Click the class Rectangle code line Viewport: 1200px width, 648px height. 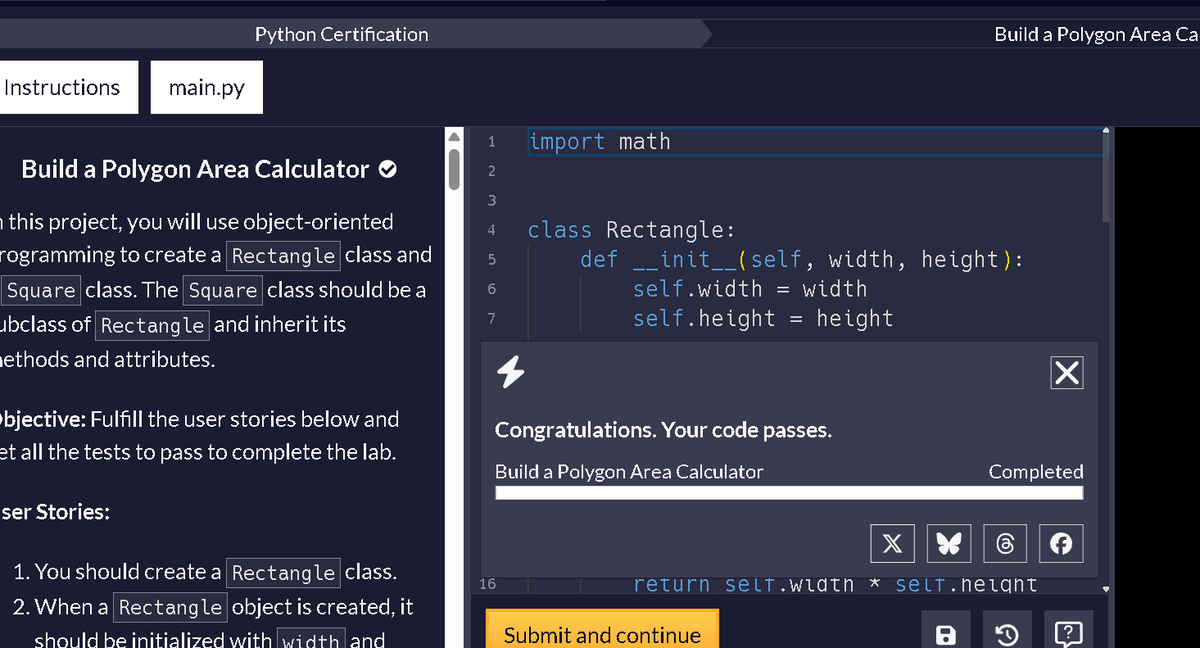[632, 230]
